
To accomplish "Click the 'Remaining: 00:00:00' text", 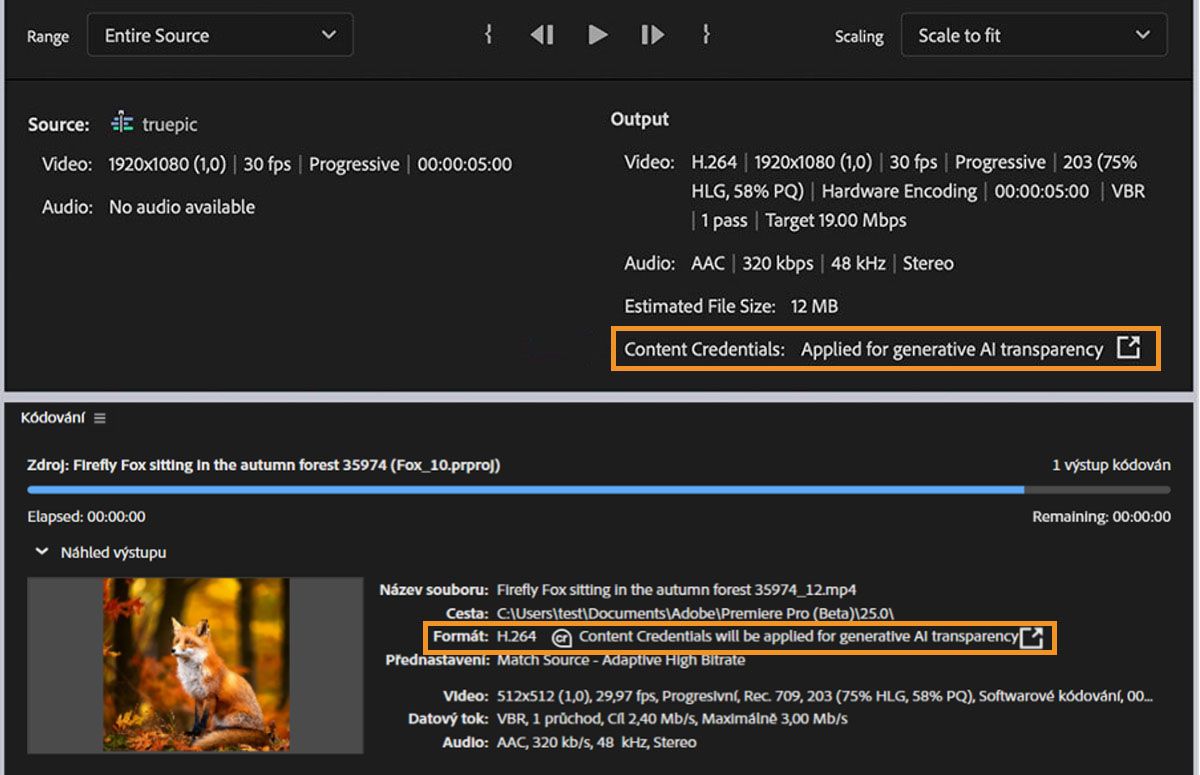I will tap(1101, 517).
